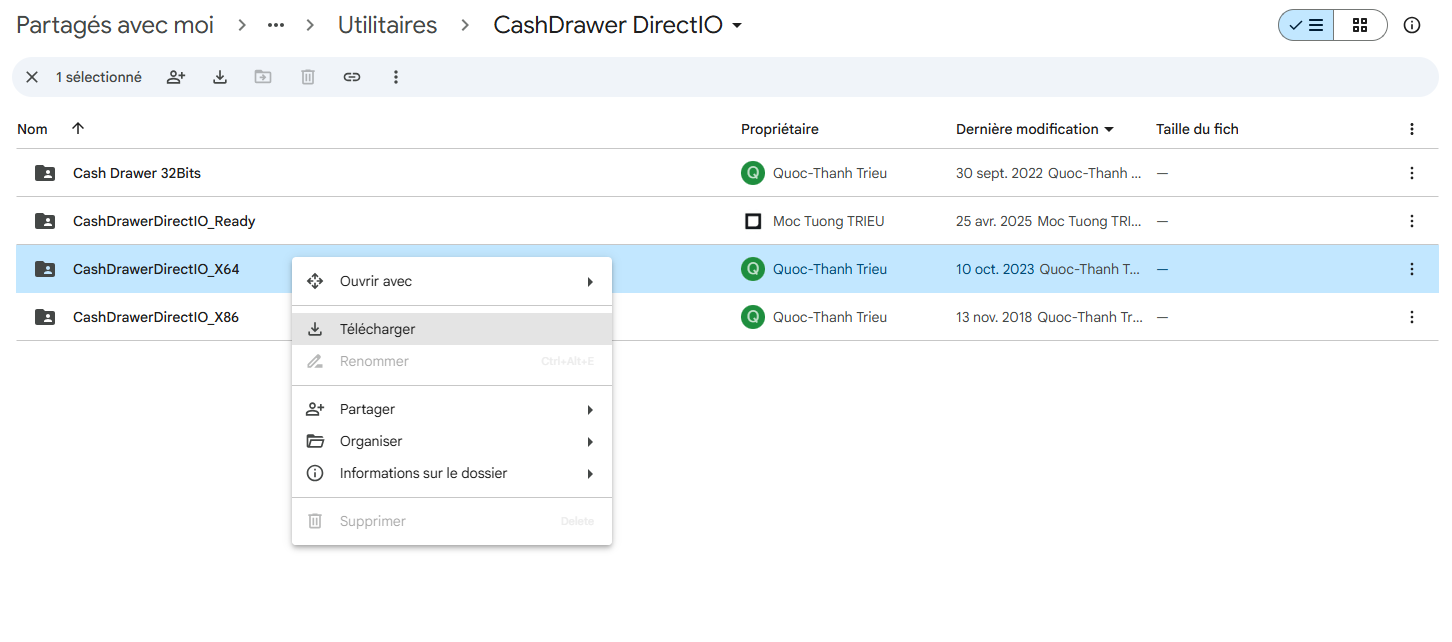
Task: Click the CashDrawerDirectIO_X86 folder icon
Action: 45,317
